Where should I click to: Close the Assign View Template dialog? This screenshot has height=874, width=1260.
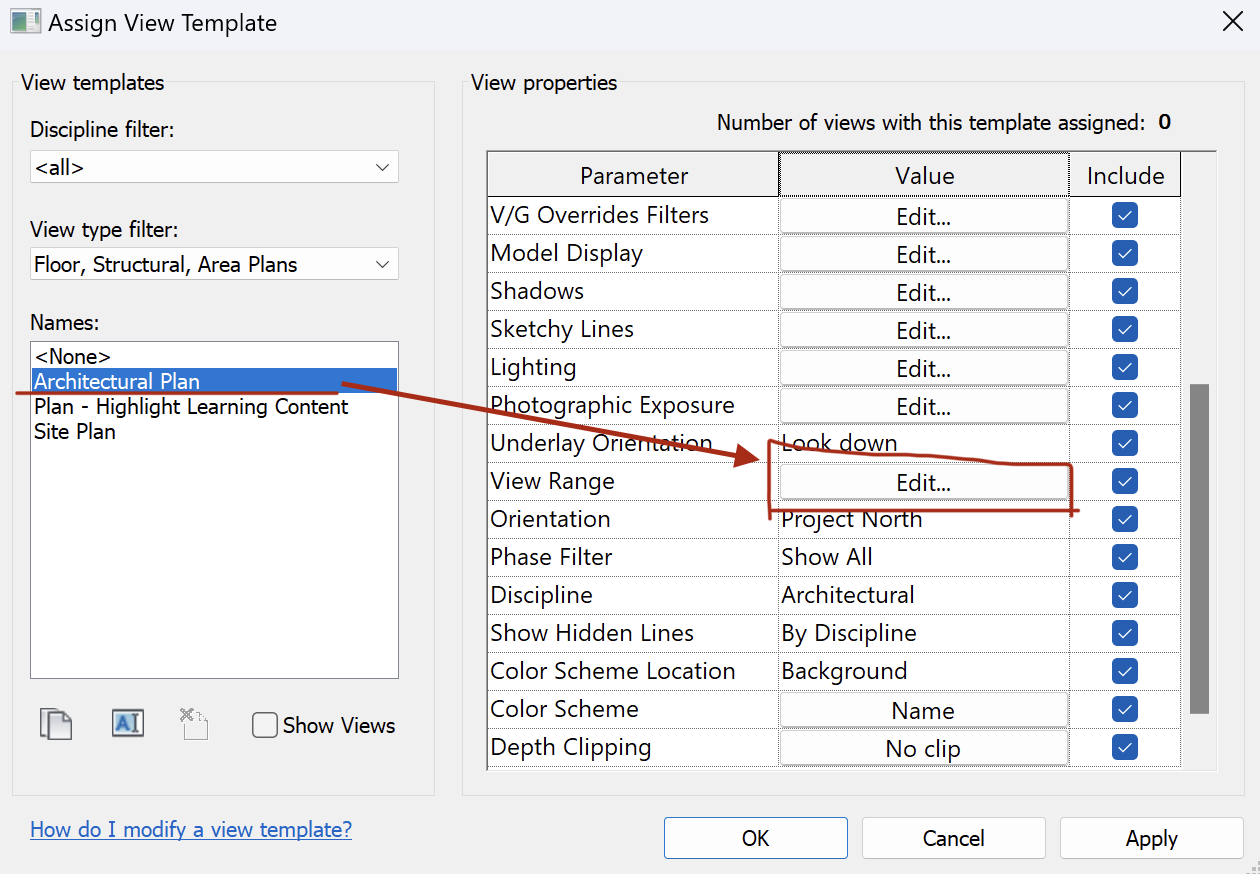pyautogui.click(x=1232, y=22)
